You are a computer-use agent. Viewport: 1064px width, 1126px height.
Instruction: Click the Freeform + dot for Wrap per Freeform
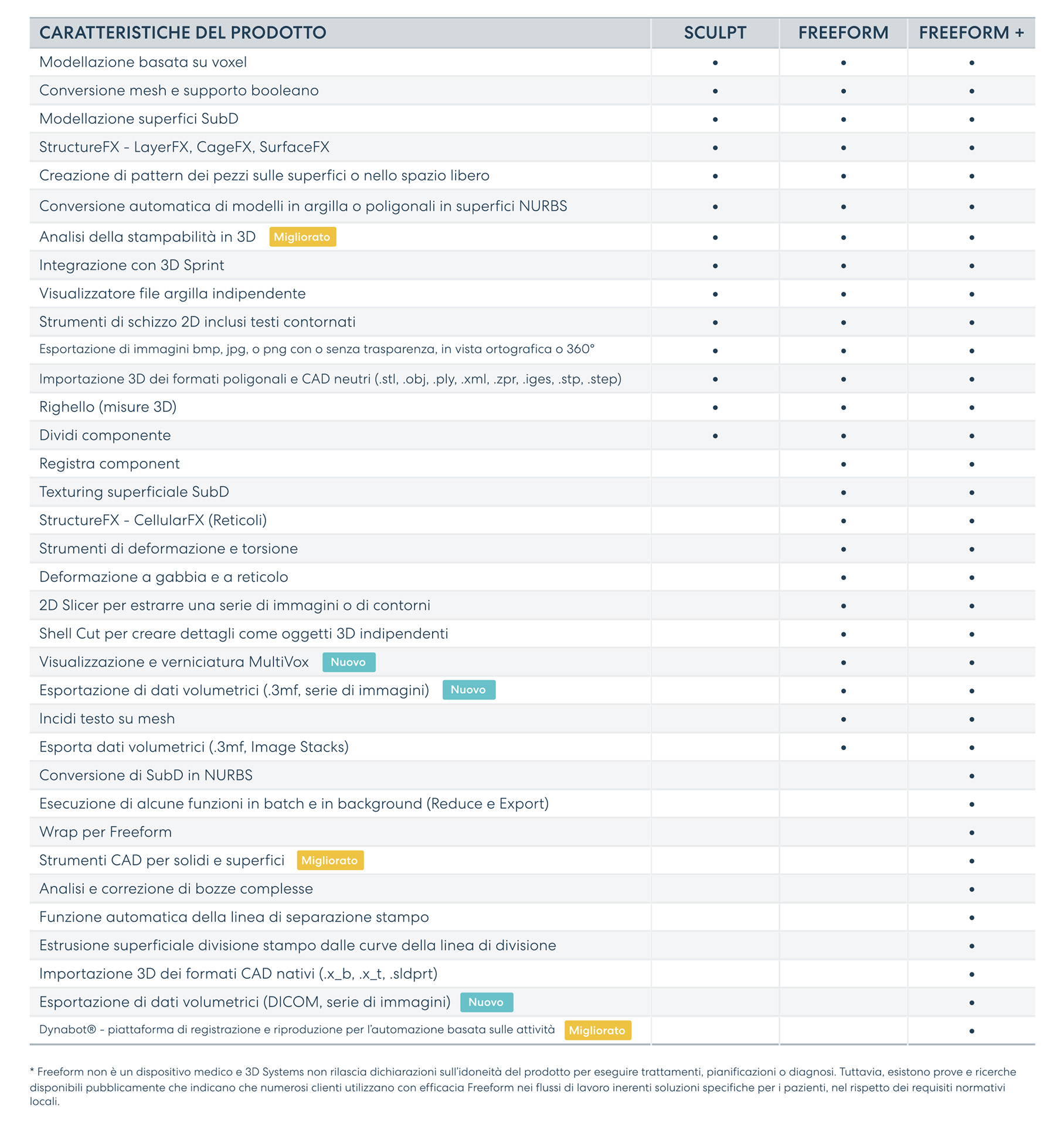pyautogui.click(x=971, y=833)
